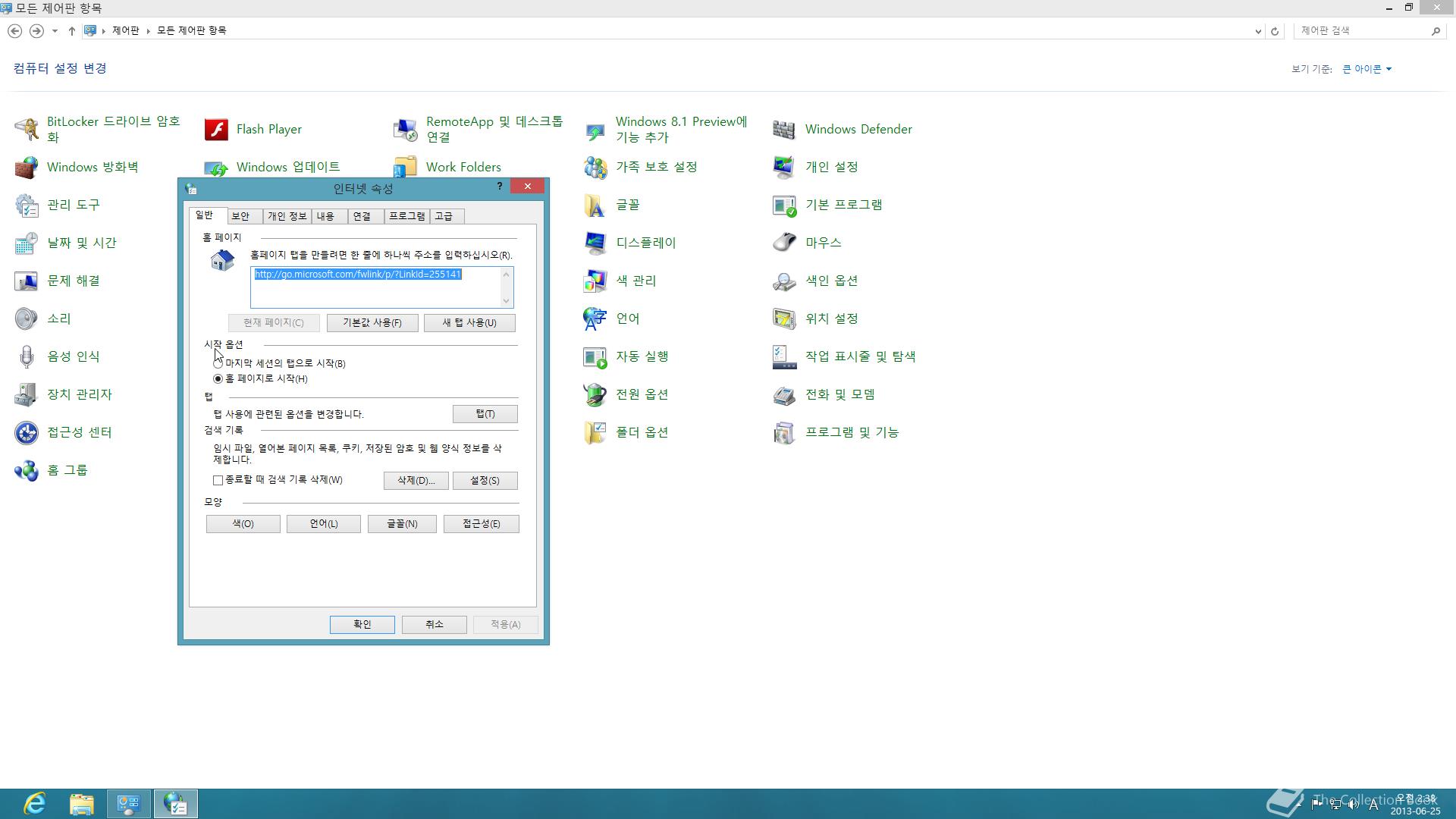The image size is (1456, 819).
Task: Click 삭제(D) browsing history button
Action: point(416,481)
